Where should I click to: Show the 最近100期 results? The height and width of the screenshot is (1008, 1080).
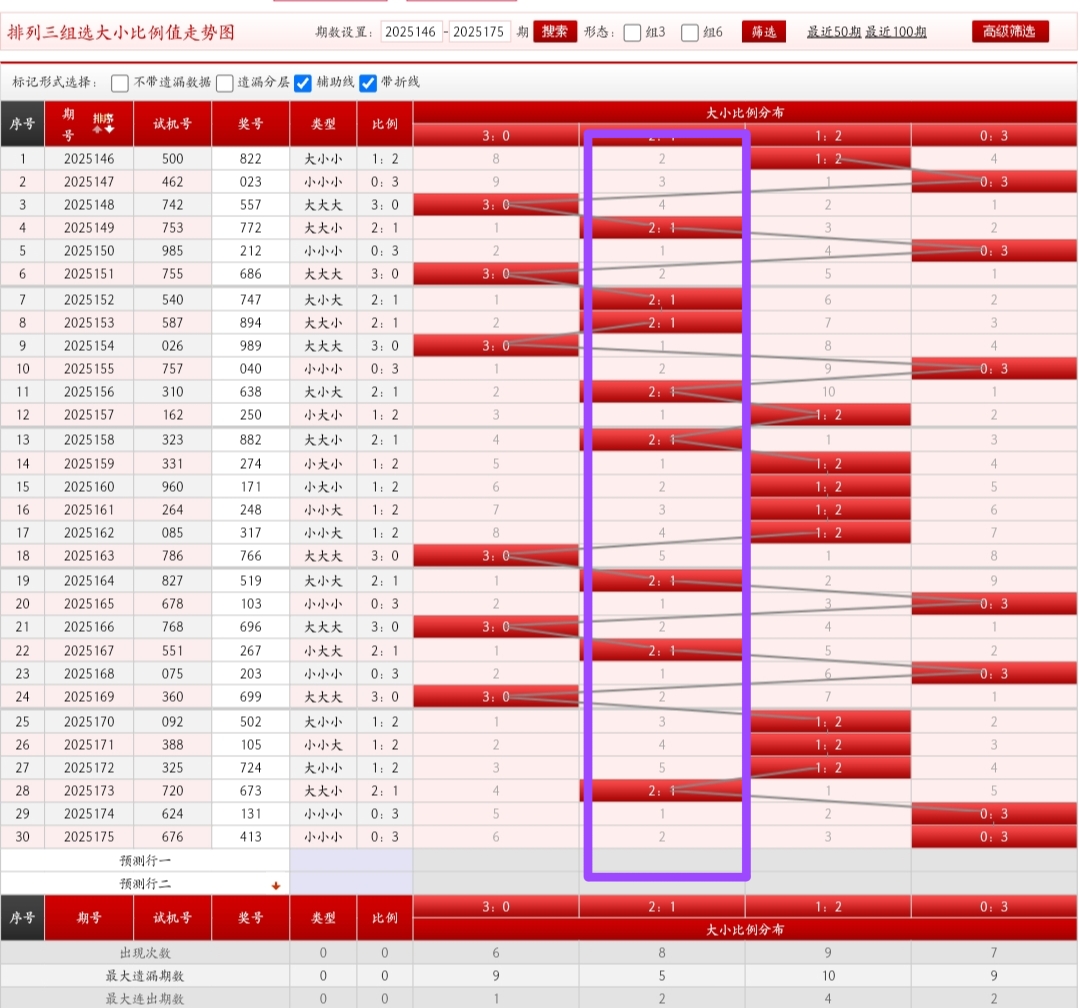tap(895, 32)
